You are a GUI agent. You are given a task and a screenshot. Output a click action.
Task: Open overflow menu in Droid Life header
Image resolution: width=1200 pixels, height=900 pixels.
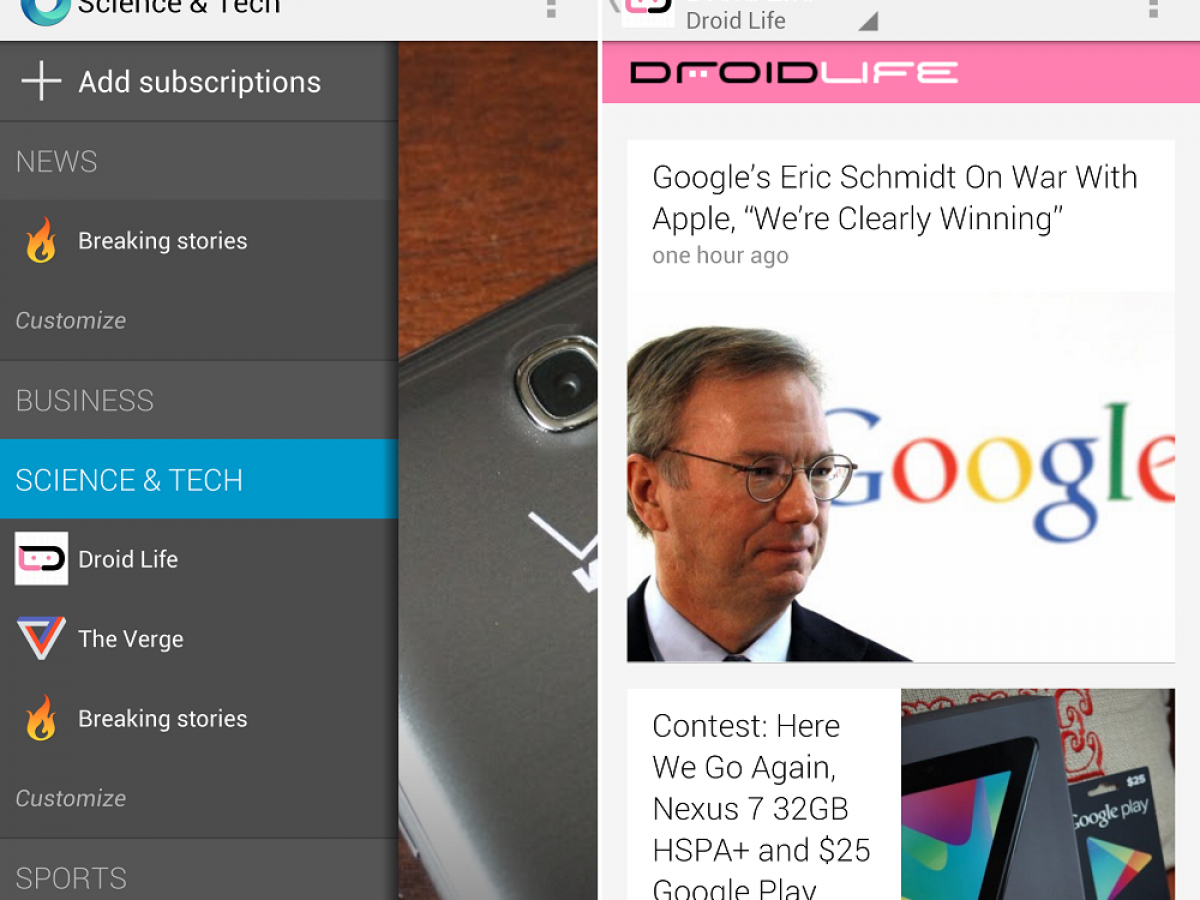click(1152, 9)
